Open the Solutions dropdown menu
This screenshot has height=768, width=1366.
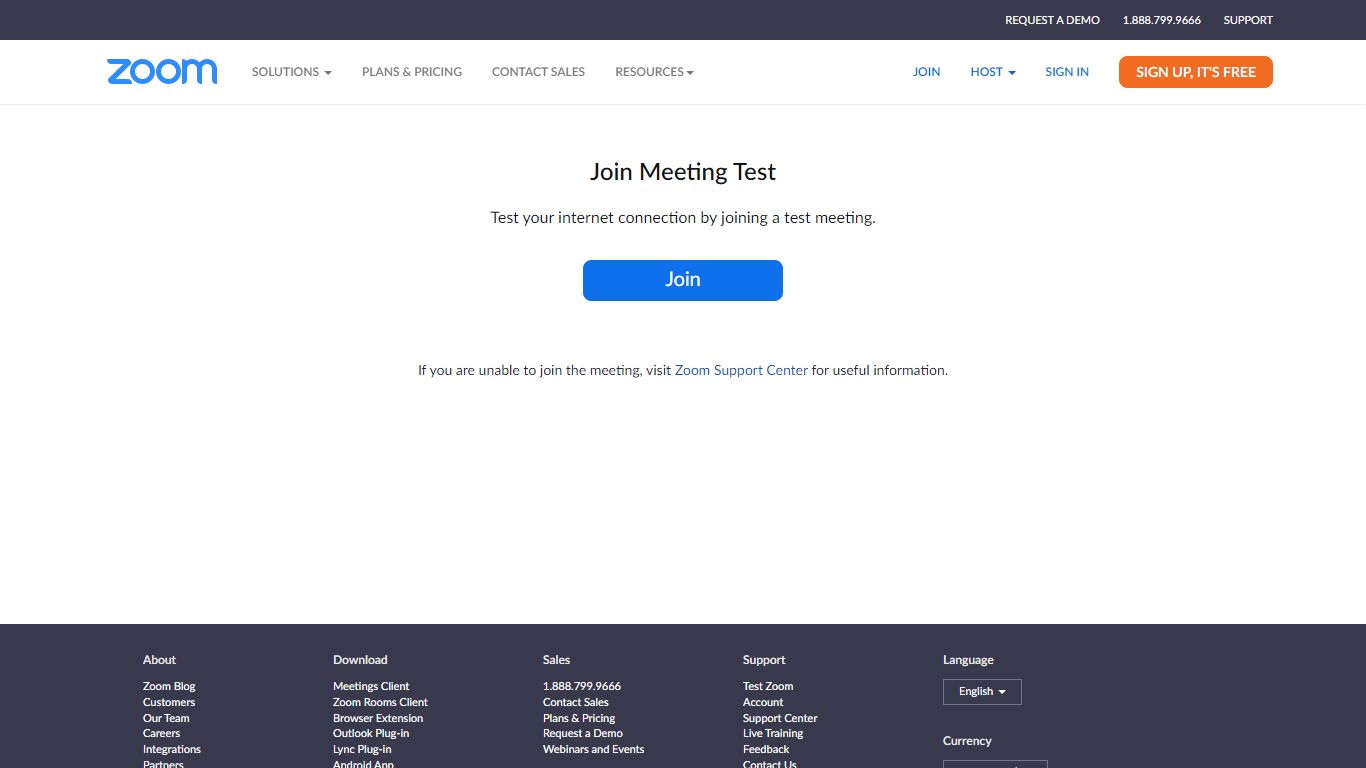tap(291, 72)
